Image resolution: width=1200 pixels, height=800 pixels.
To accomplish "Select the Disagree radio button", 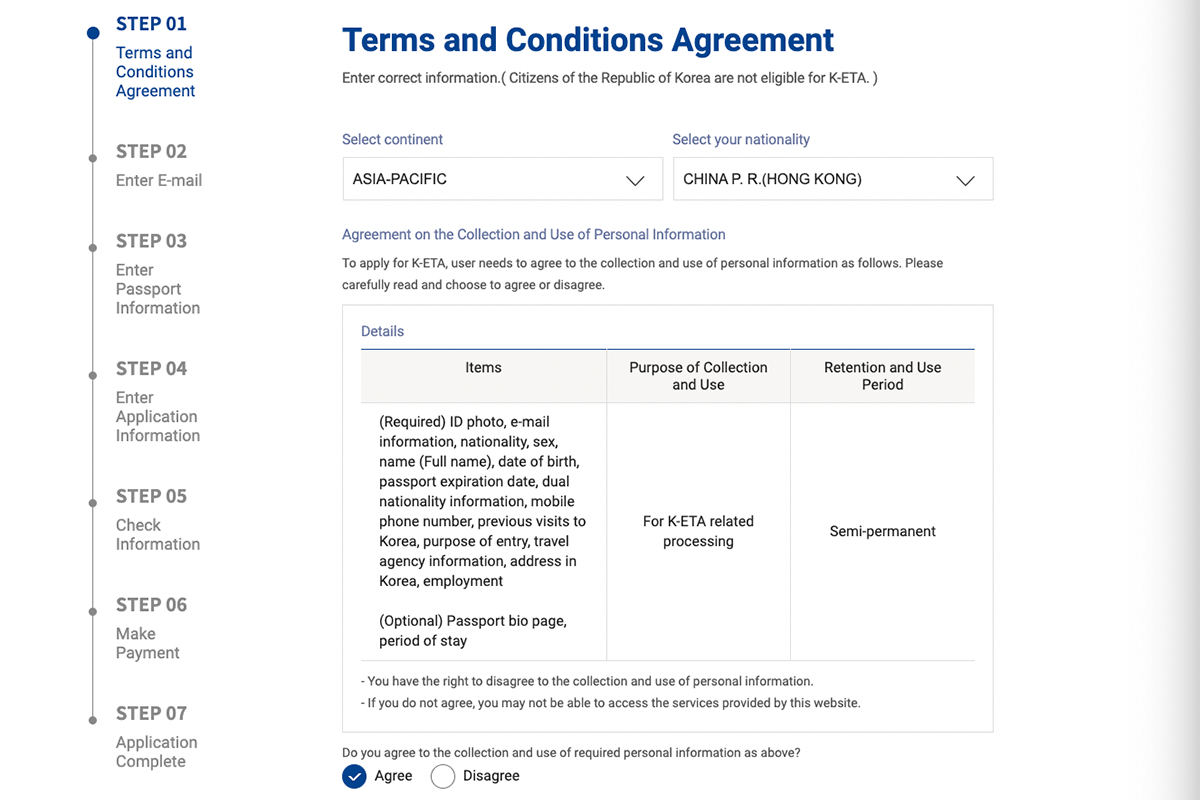I will point(443,776).
